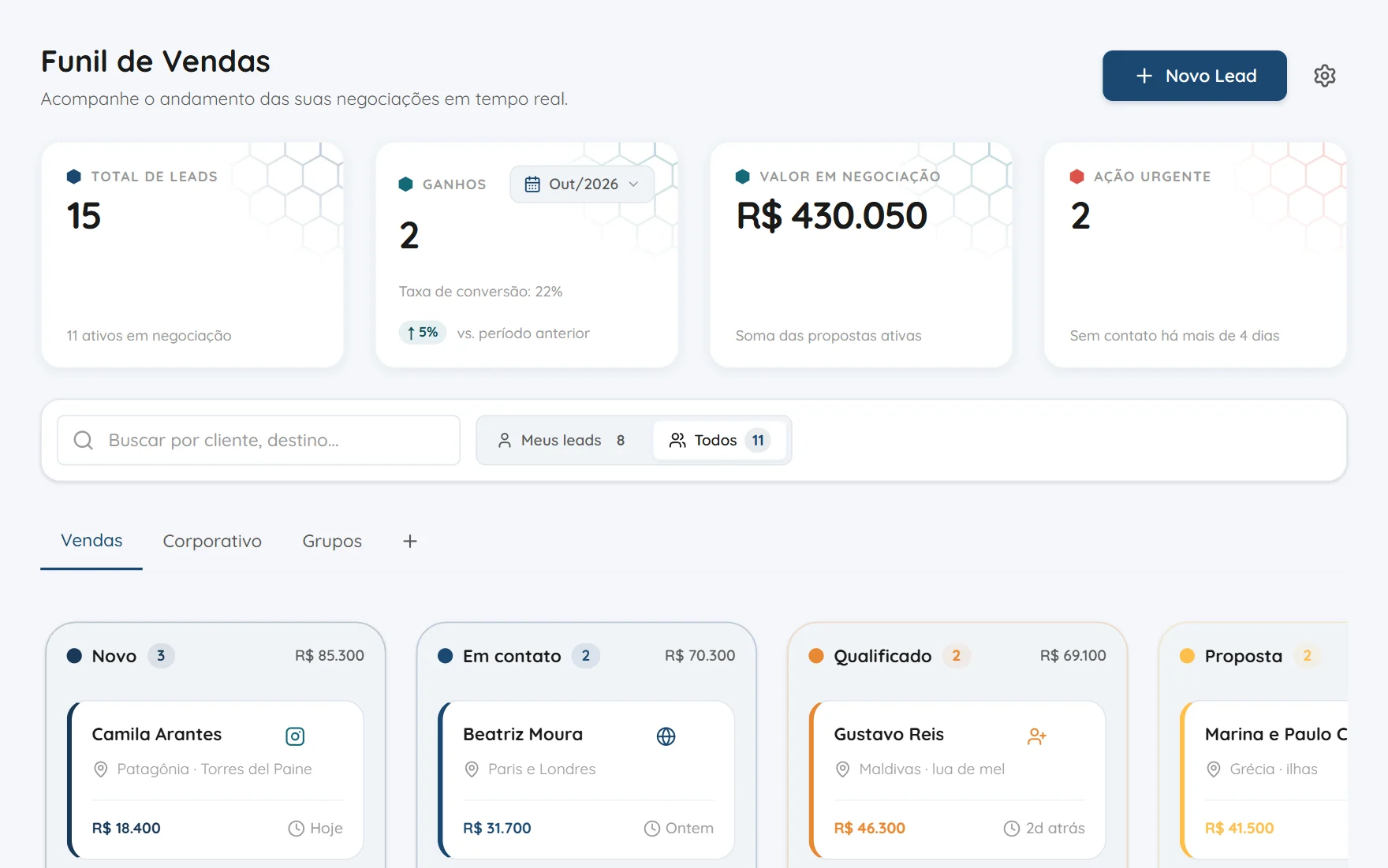Viewport: 1388px width, 868px height.
Task: Click calendar icon in Ganhos card
Action: (532, 184)
